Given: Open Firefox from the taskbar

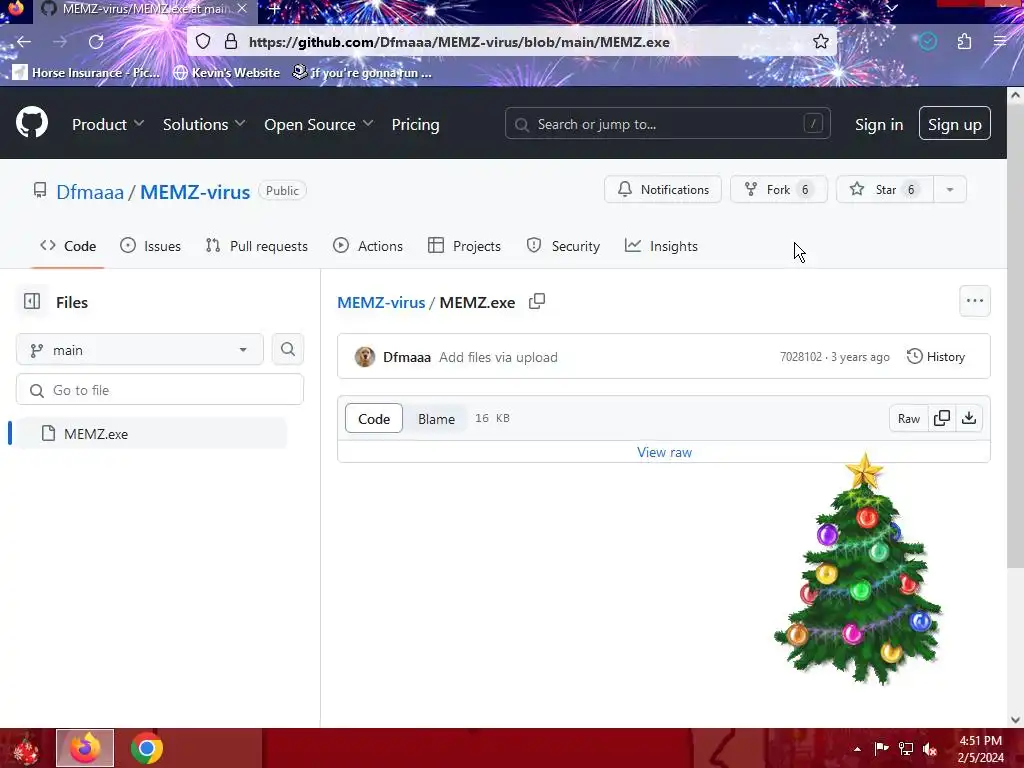Looking at the screenshot, I should (x=85, y=748).
